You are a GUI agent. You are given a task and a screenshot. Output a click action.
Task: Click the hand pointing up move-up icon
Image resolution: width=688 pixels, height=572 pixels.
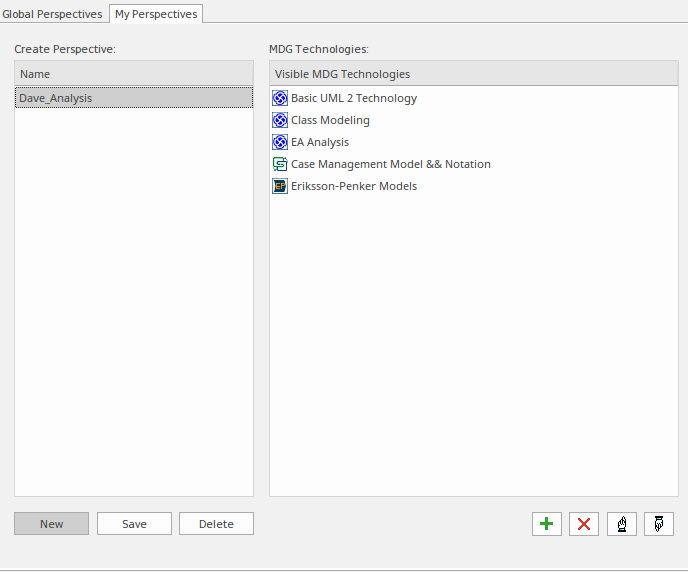622,524
